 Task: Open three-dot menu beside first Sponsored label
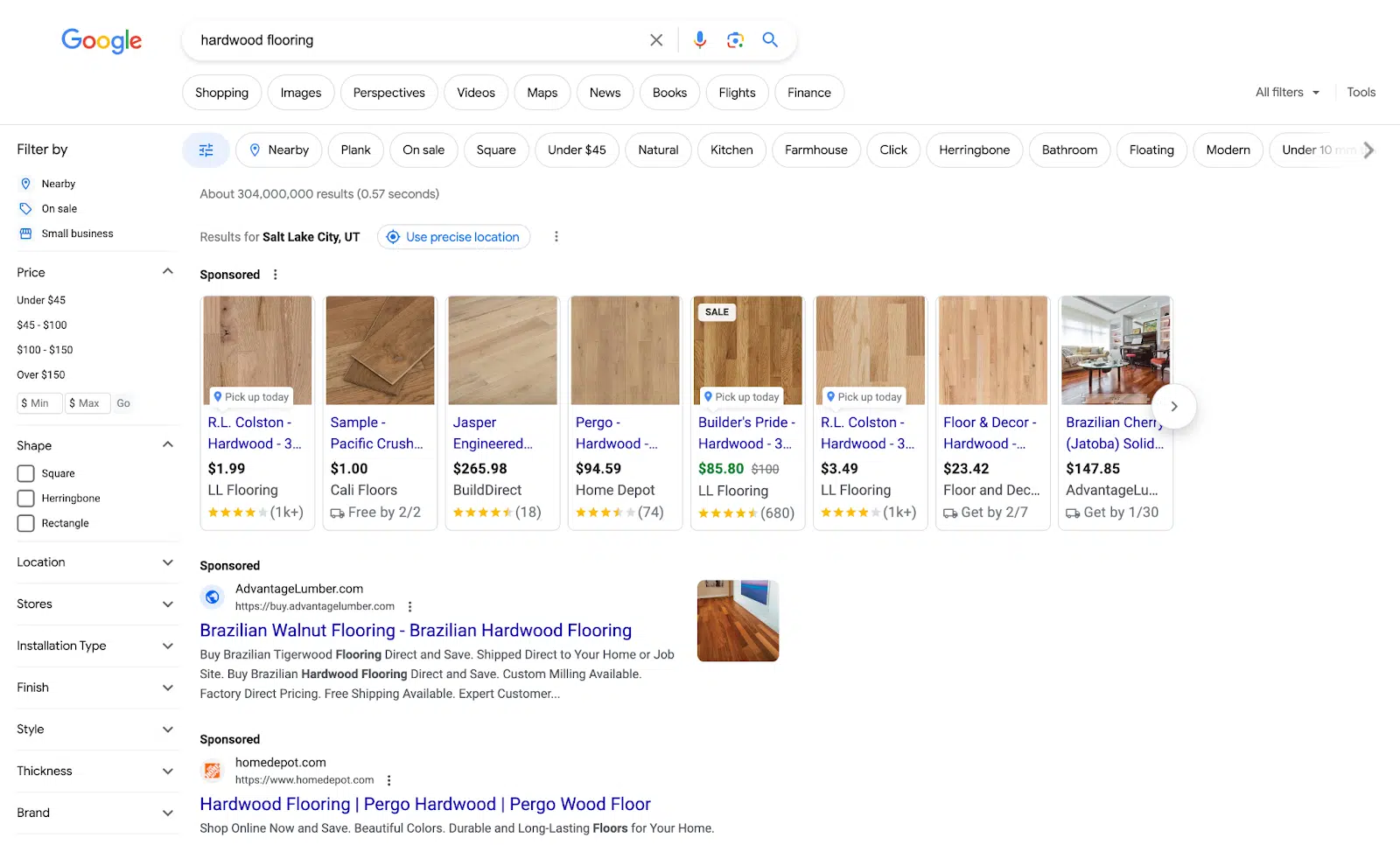coord(276,275)
